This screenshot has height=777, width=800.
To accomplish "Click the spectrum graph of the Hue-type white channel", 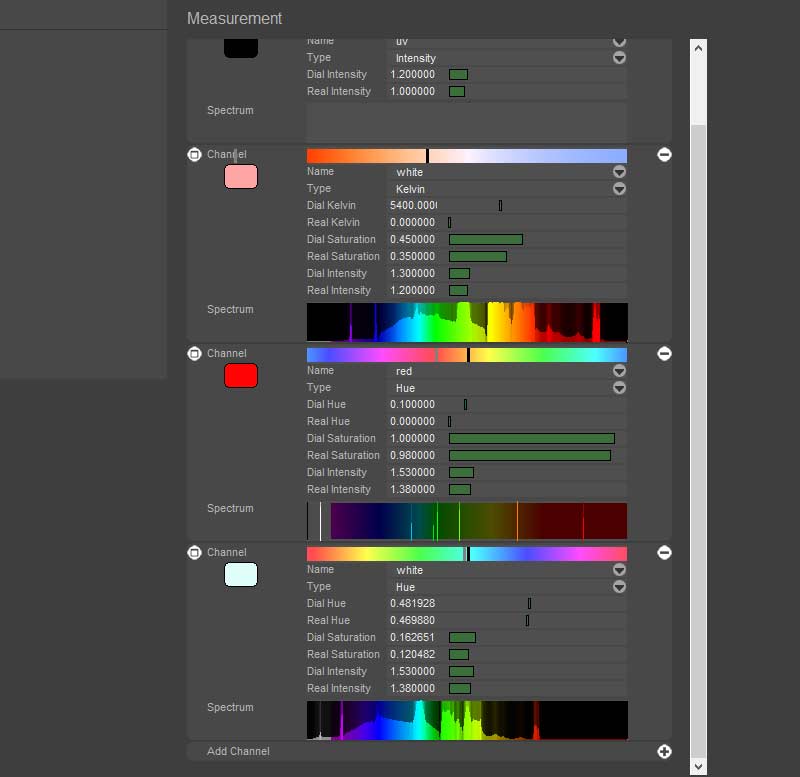I will tap(467, 720).
